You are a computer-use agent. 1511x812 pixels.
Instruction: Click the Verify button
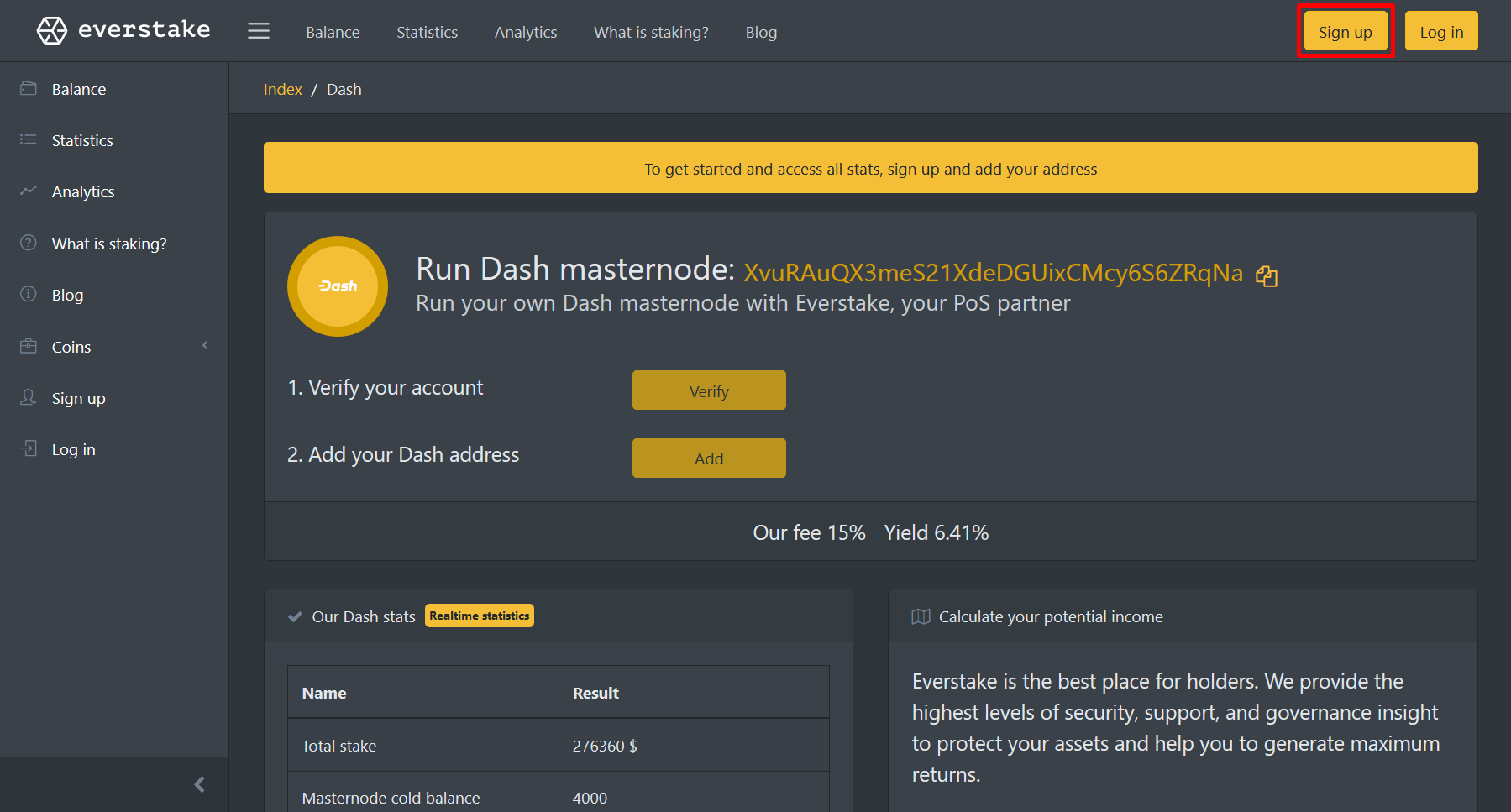tap(709, 390)
